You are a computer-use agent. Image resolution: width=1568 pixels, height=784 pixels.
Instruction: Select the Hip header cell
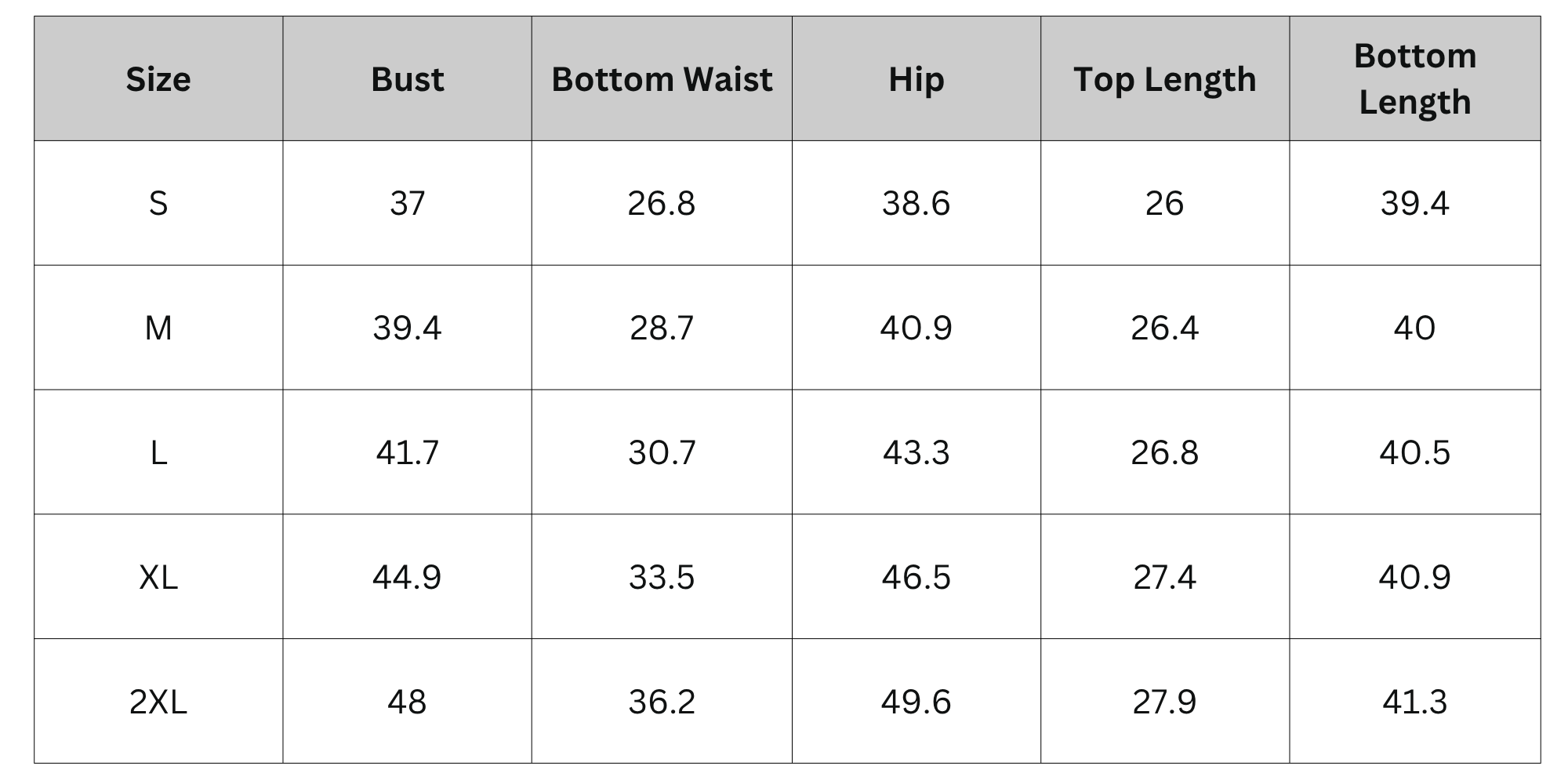pos(916,80)
